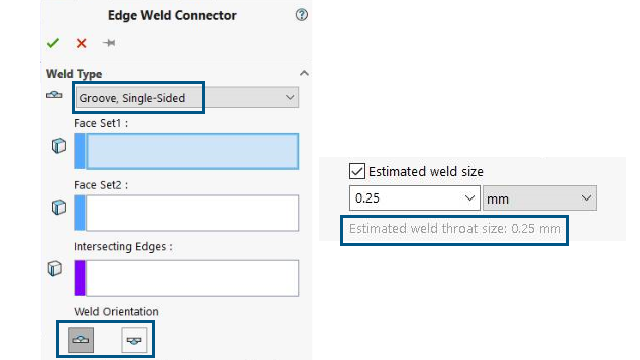Pin the Edge Weld Connector panel

click(x=109, y=43)
